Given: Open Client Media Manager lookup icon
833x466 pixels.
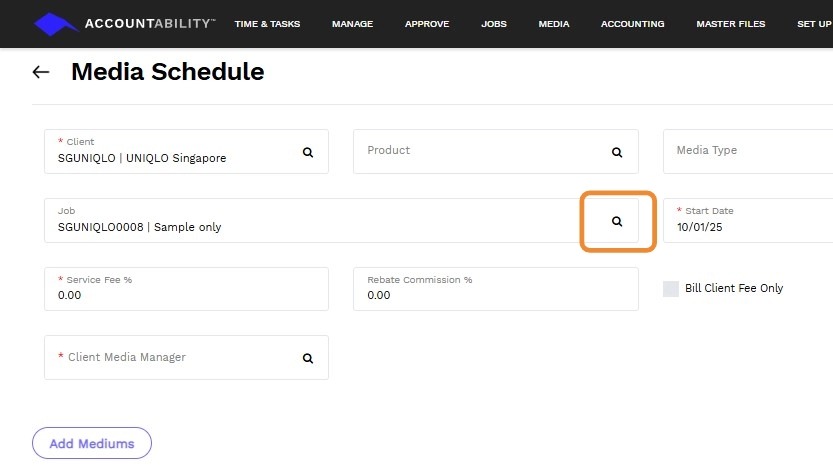Looking at the screenshot, I should click(x=308, y=358).
